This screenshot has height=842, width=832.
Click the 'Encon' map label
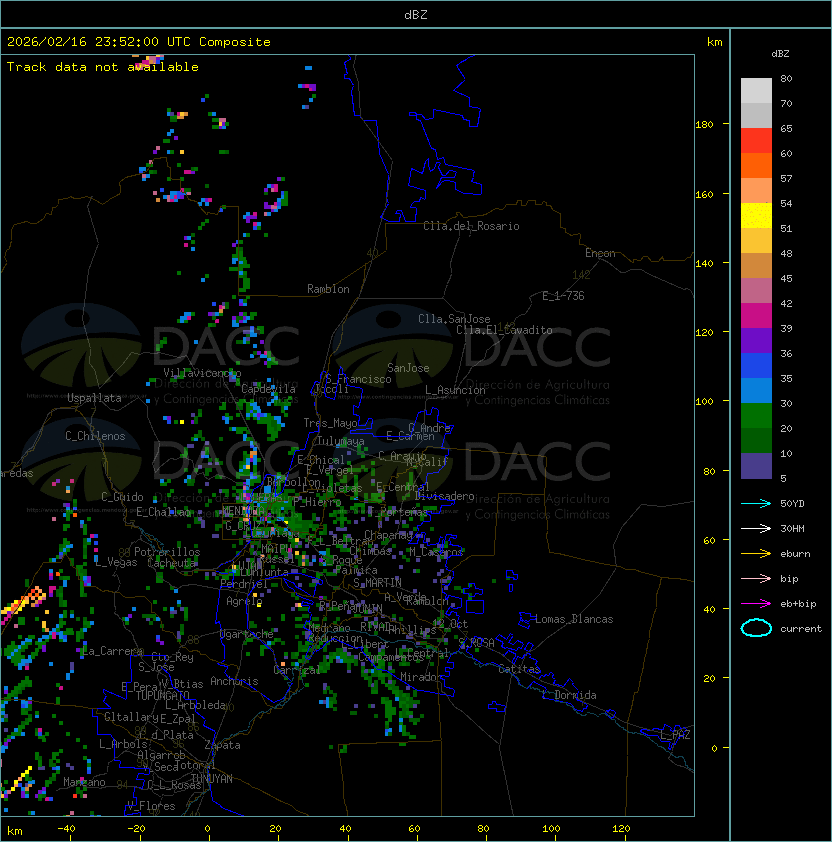pos(600,253)
